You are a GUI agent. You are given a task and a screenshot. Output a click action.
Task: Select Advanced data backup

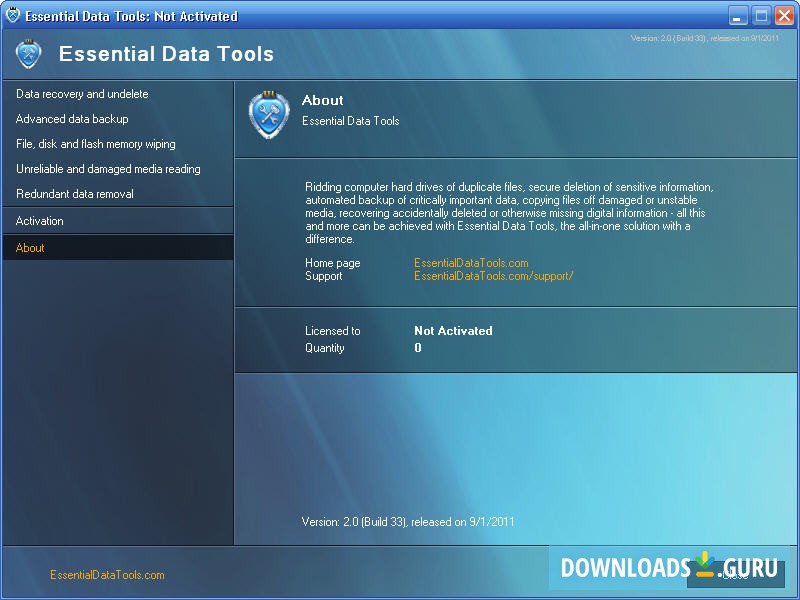tap(72, 119)
